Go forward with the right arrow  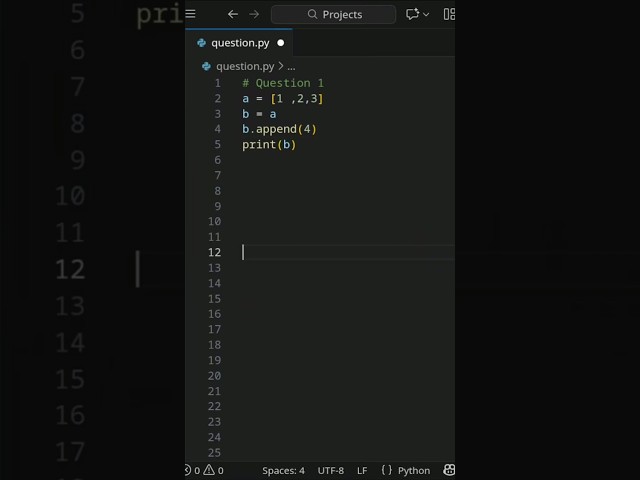pyautogui.click(x=254, y=14)
